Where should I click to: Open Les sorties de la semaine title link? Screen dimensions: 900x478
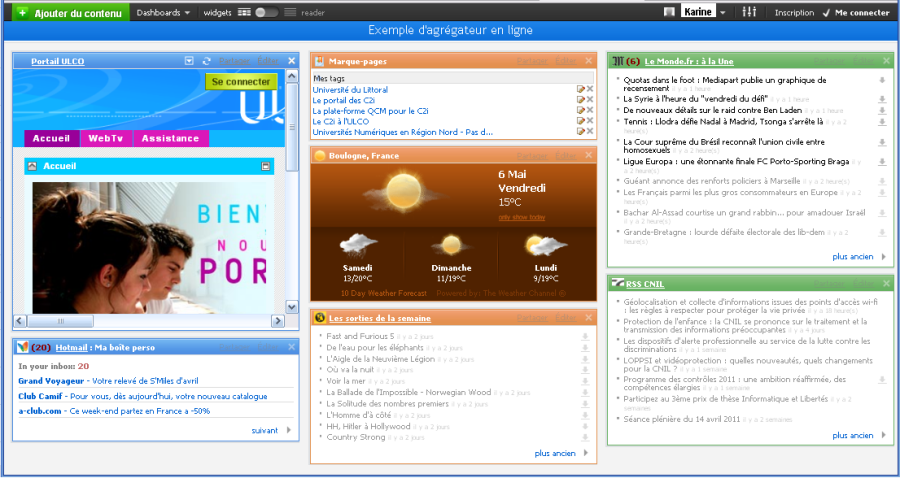(x=380, y=318)
